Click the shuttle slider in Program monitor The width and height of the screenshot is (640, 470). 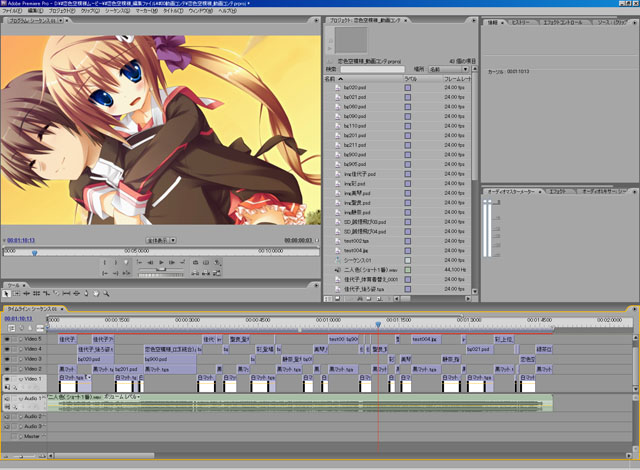coord(161,270)
